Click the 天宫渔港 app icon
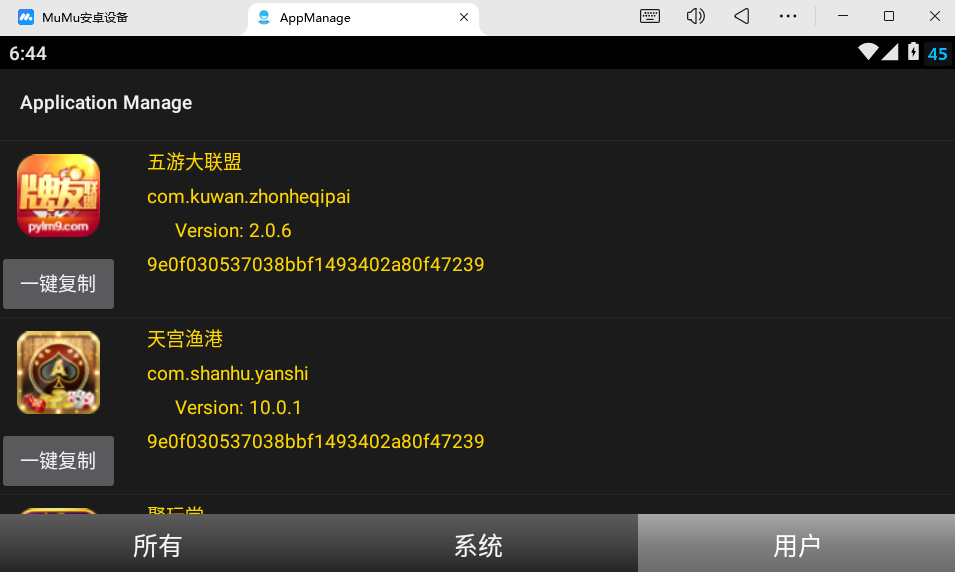 (x=58, y=373)
